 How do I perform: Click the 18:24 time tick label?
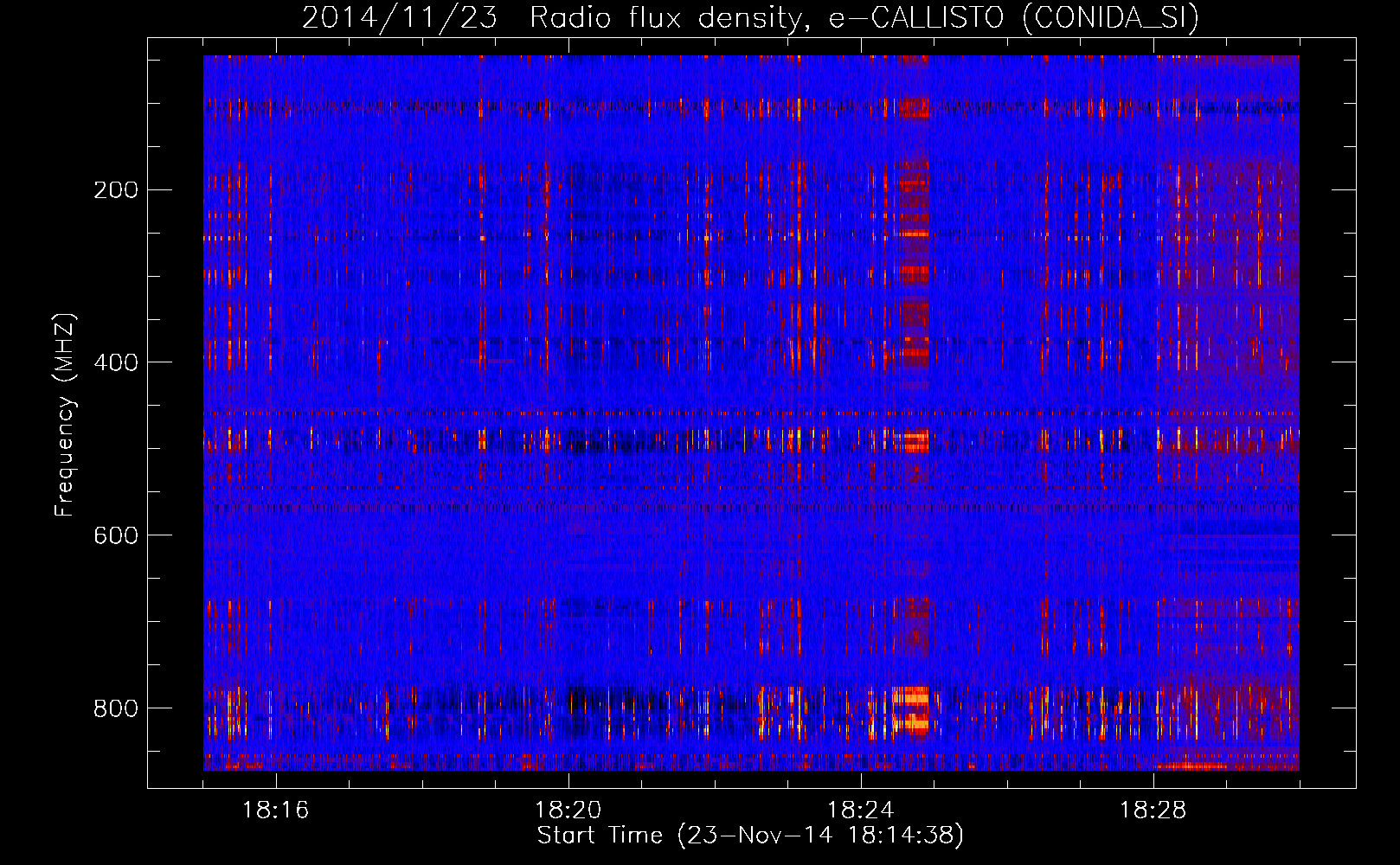pyautogui.click(x=861, y=811)
